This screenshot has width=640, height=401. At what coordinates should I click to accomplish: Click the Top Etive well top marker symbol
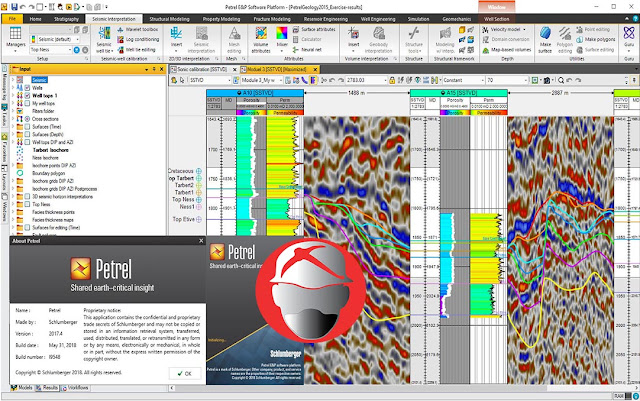199,219
